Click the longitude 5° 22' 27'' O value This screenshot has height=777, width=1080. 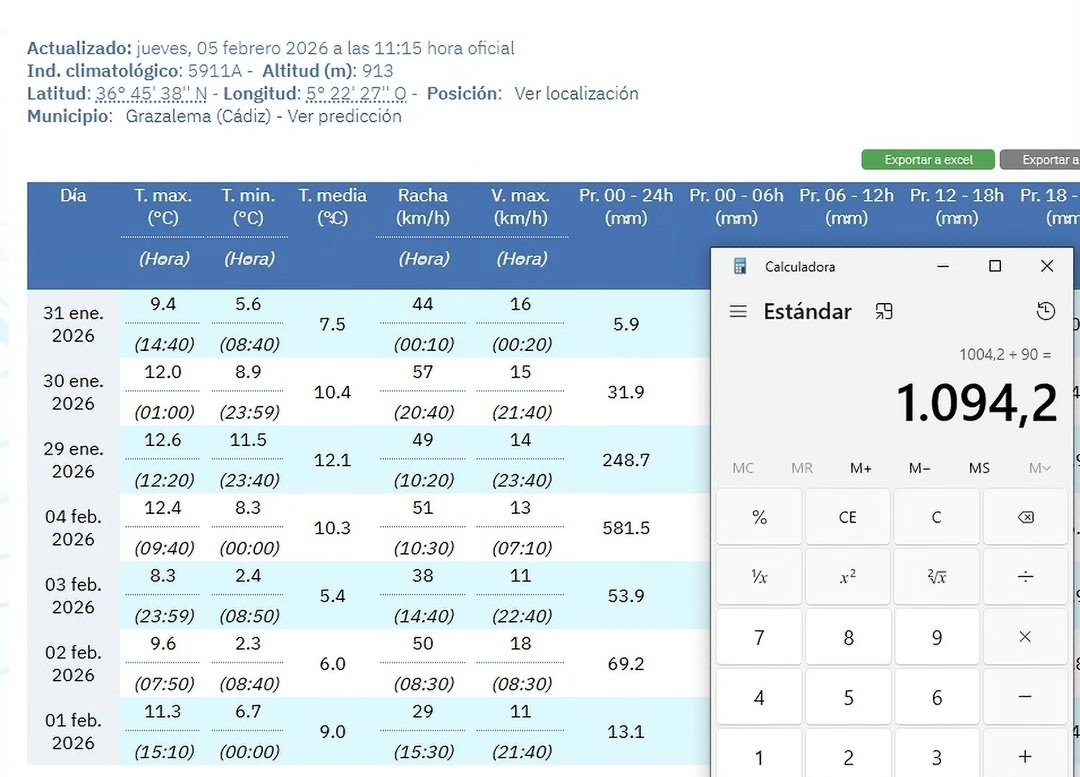pyautogui.click(x=356, y=94)
